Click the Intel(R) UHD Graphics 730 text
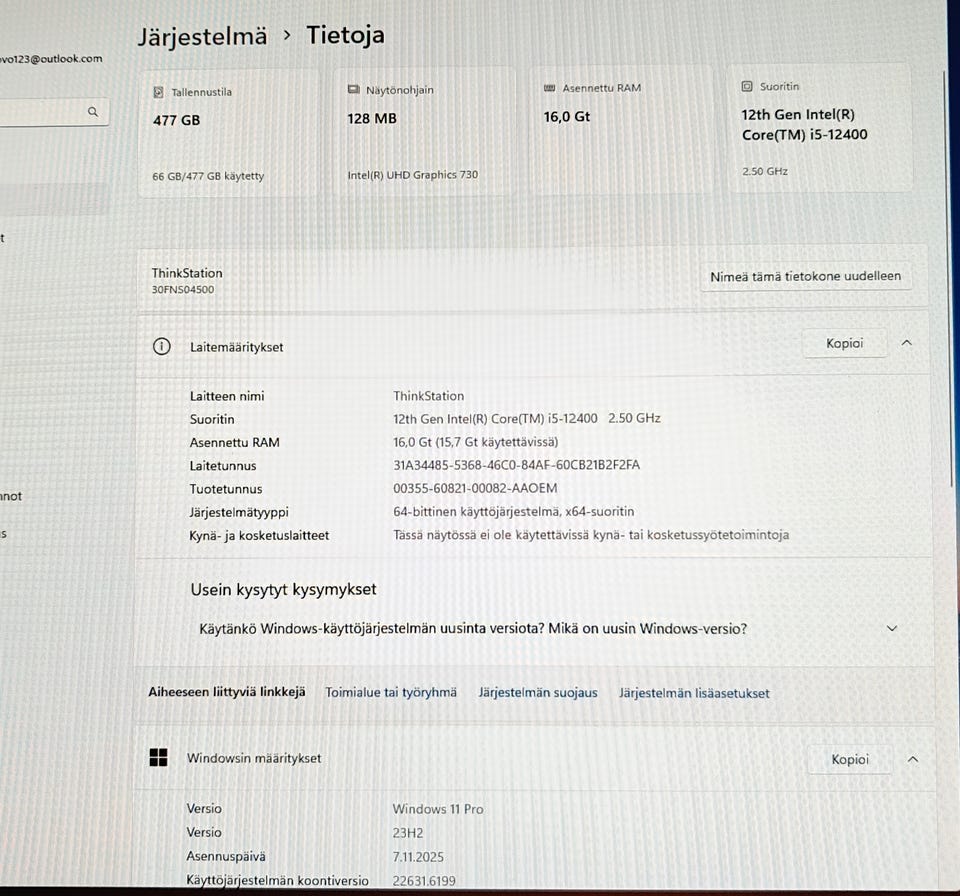The width and height of the screenshot is (960, 896). [413, 175]
